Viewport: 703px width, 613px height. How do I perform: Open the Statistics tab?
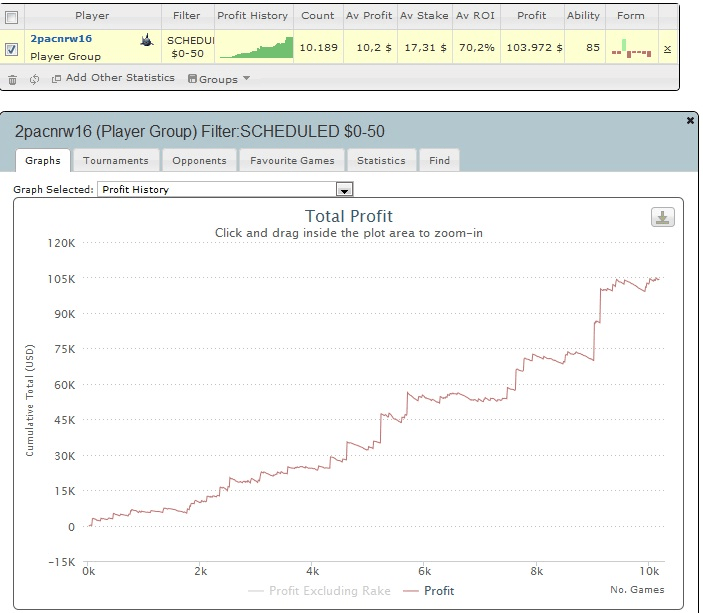pos(381,161)
